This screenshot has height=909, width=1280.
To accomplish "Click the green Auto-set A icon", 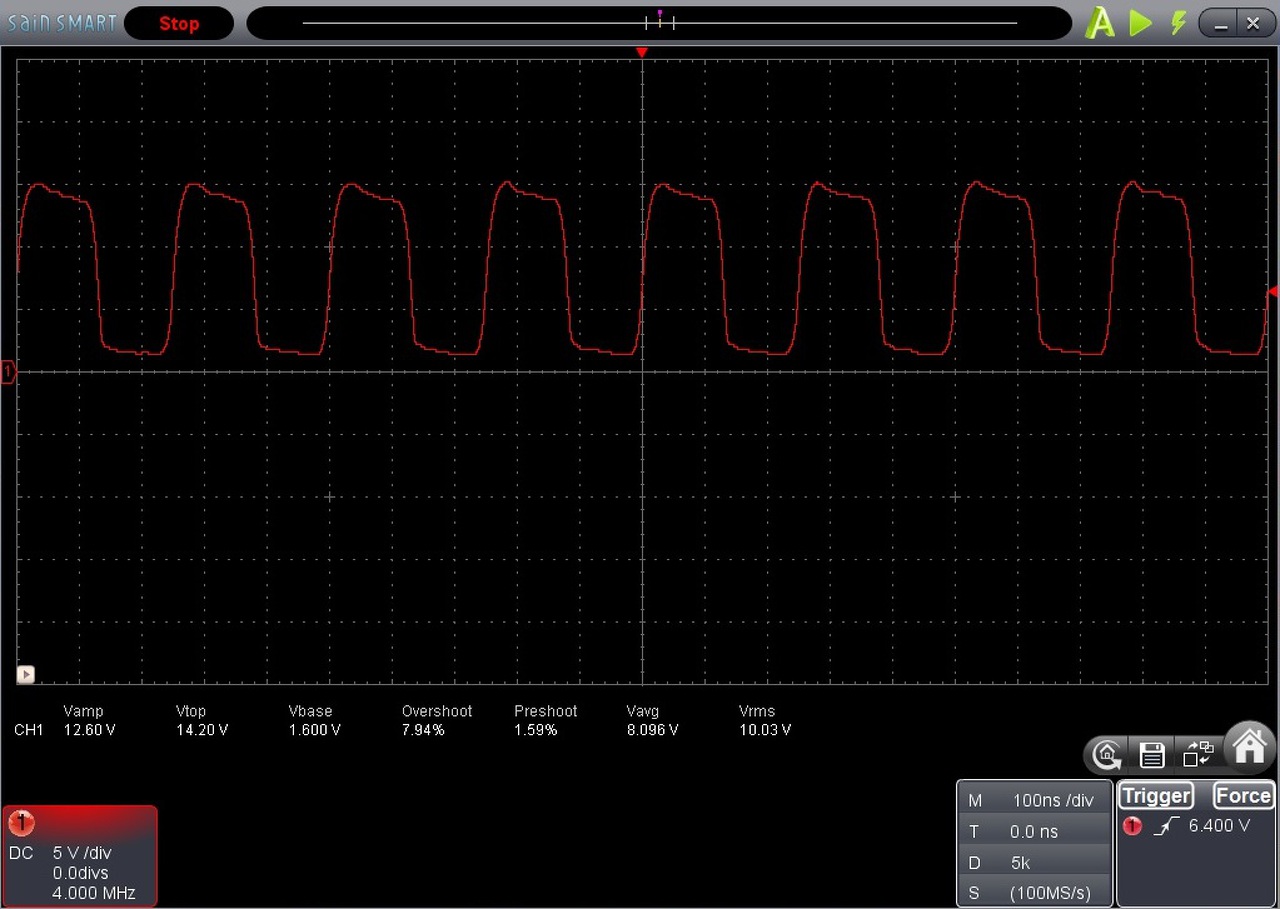I will [x=1100, y=22].
